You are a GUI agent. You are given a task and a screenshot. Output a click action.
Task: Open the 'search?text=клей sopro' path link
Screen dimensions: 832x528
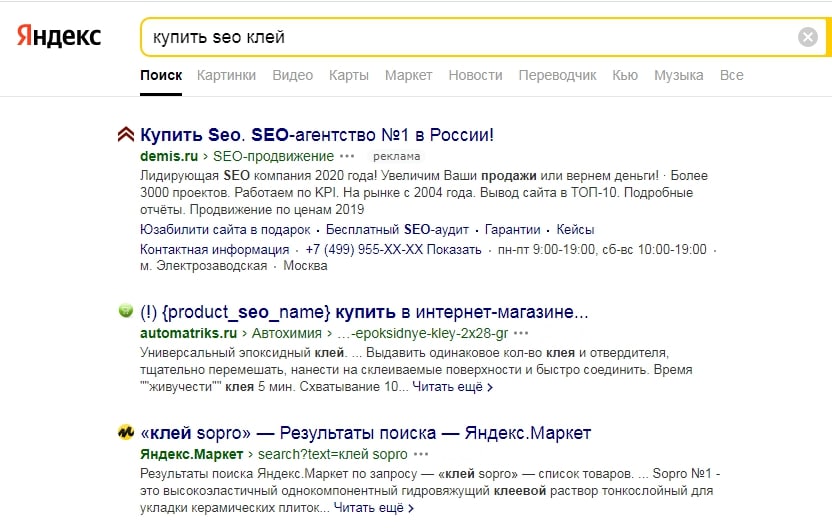point(333,455)
